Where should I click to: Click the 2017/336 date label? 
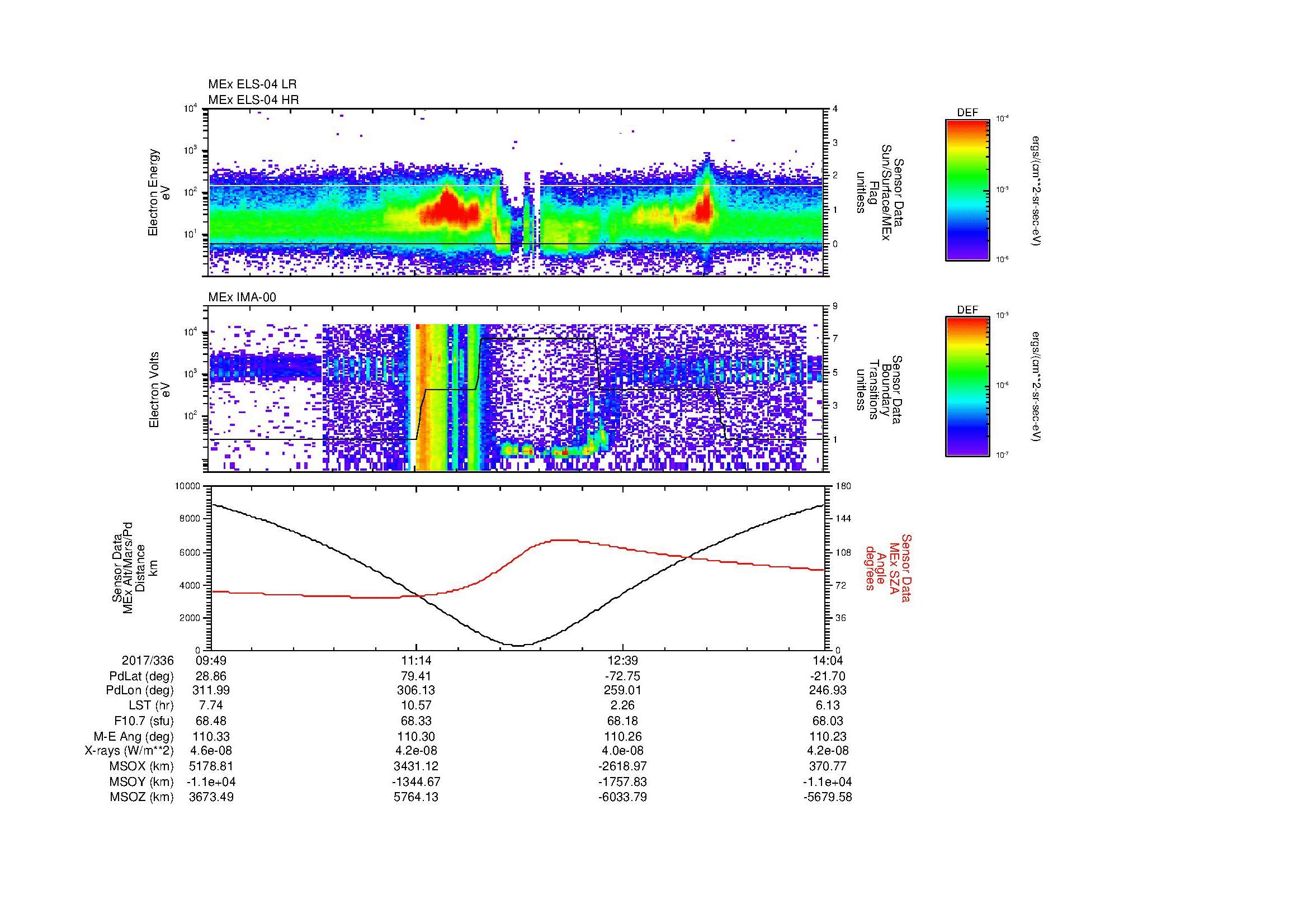tap(148, 660)
